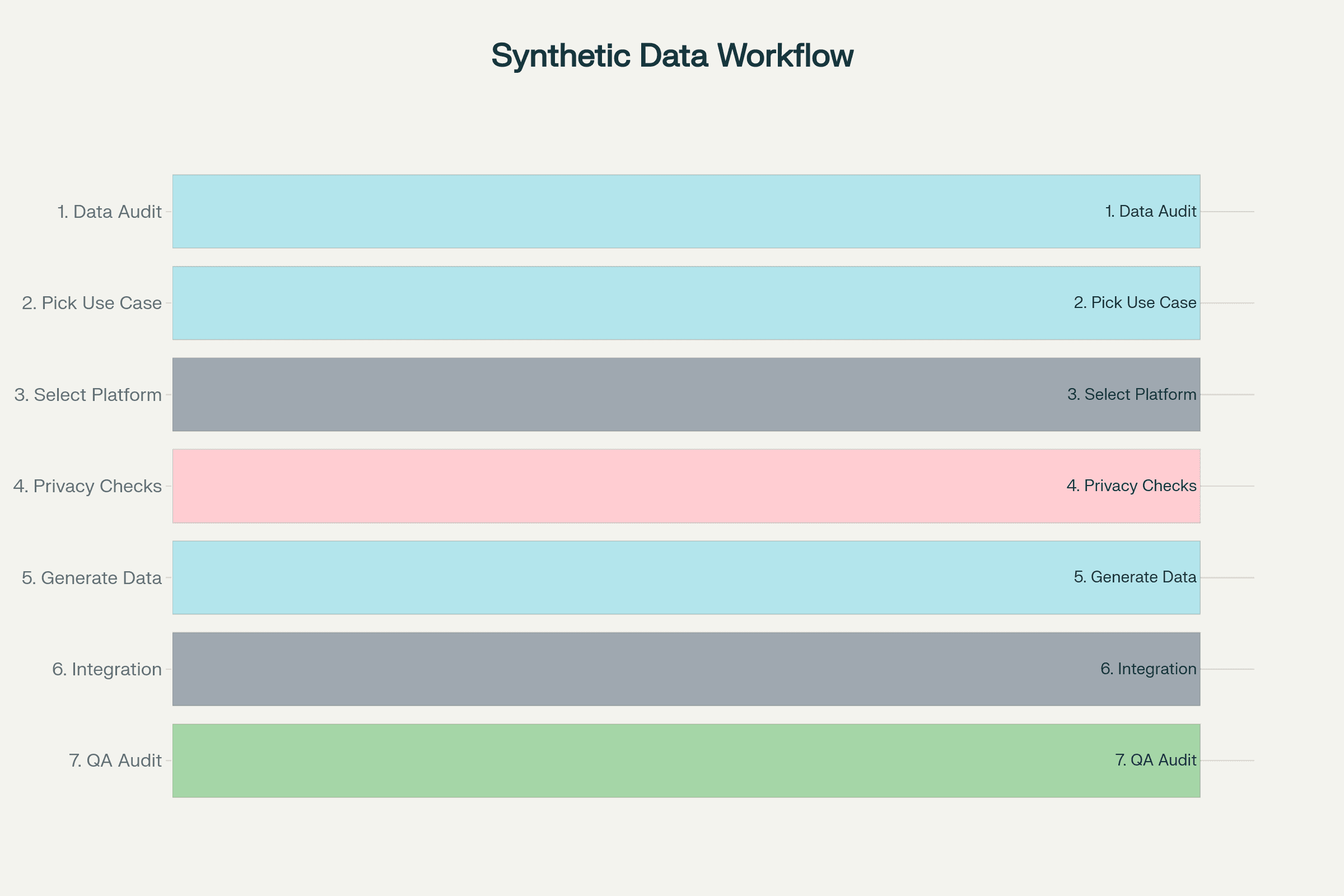Click the in-bar label '3. Select Platform'
Screen dimensions: 1344x896
pyautogui.click(x=1132, y=394)
